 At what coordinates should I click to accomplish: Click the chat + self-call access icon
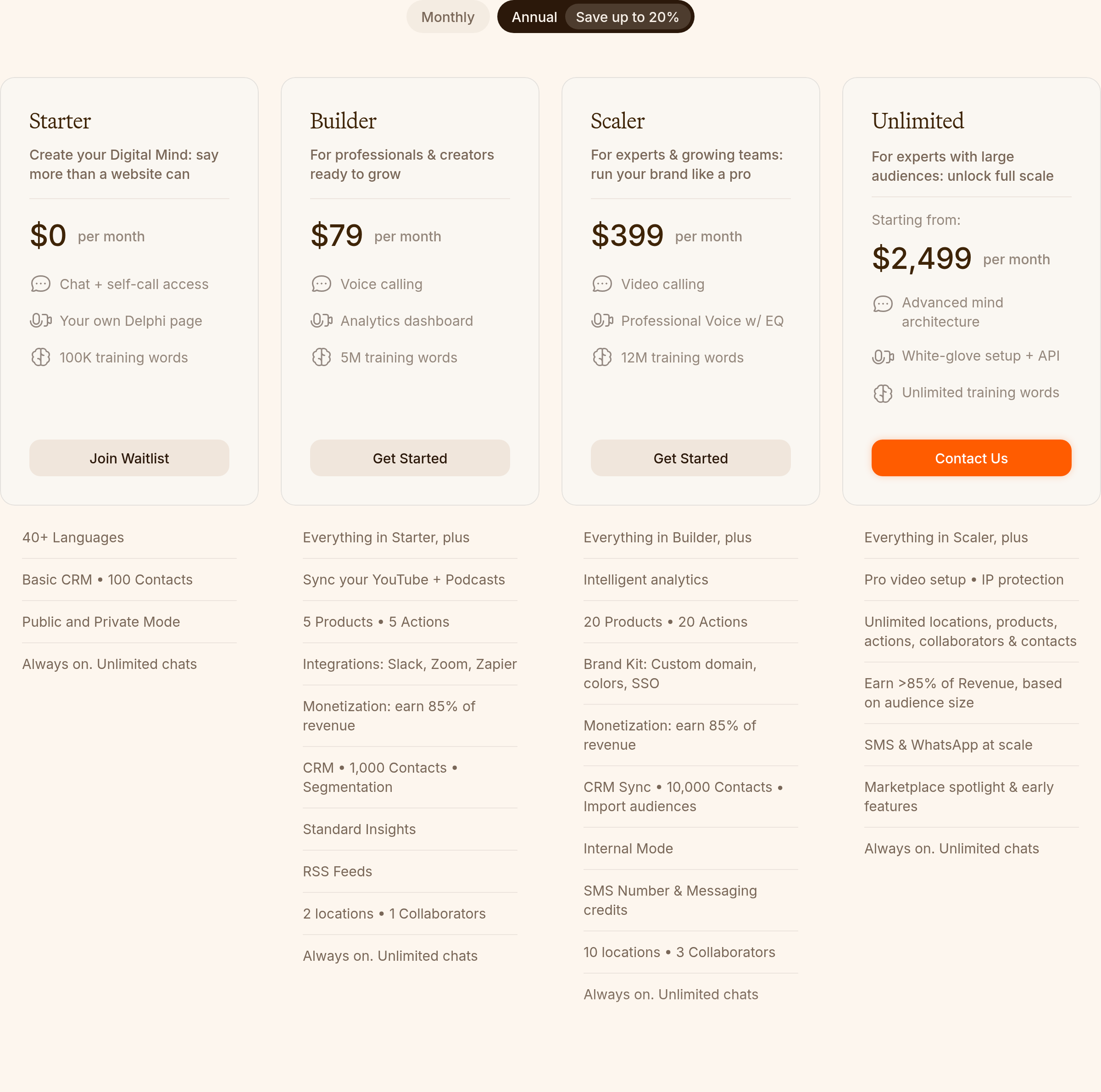(40, 284)
